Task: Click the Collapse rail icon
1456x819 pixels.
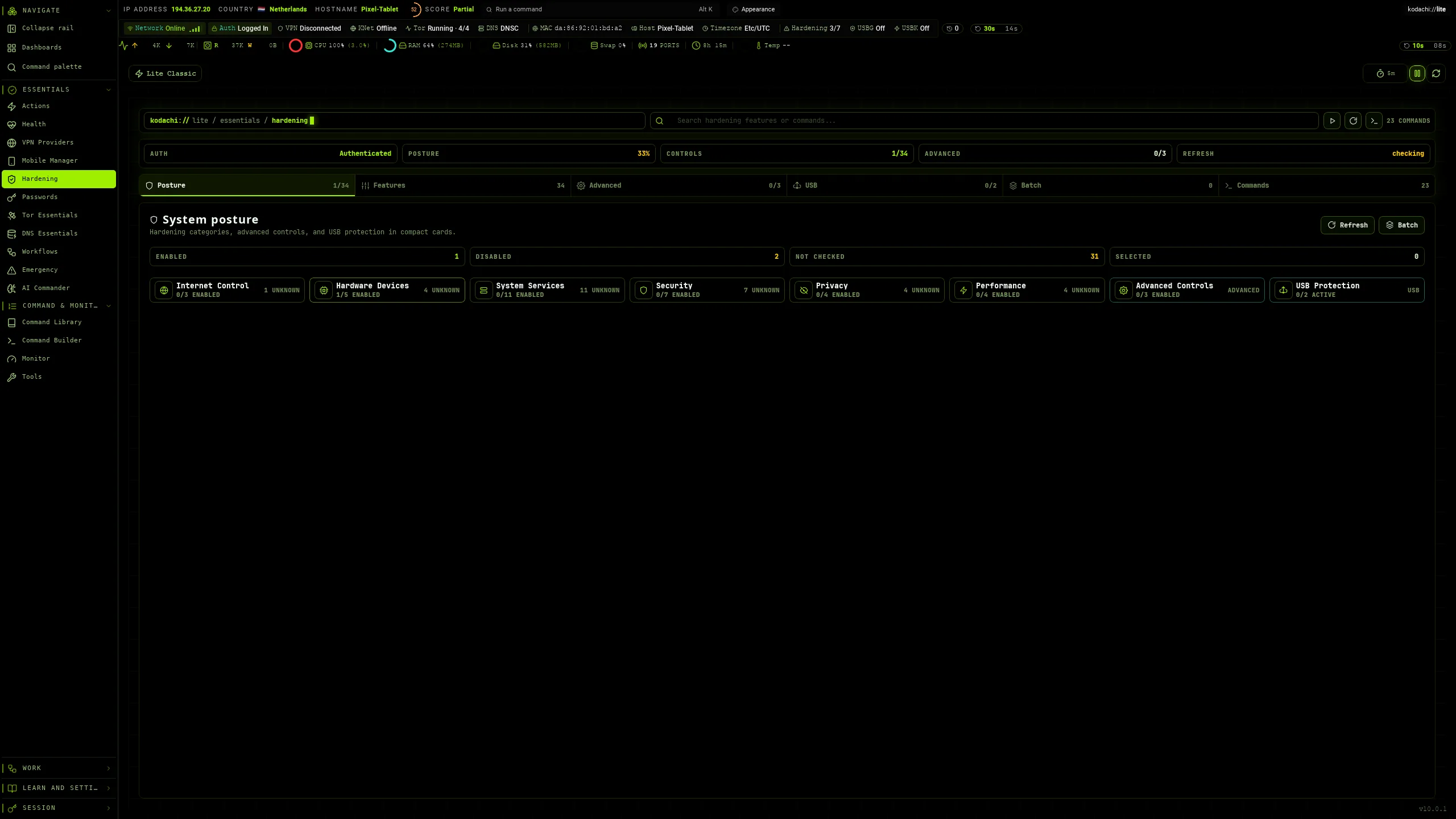Action: tap(11, 28)
